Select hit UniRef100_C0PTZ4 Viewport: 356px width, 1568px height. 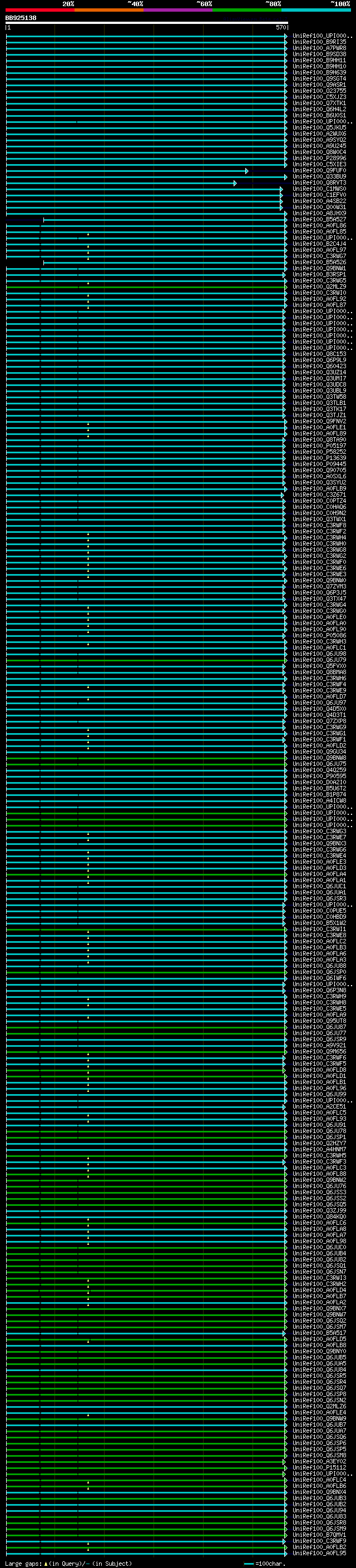[x=319, y=501]
